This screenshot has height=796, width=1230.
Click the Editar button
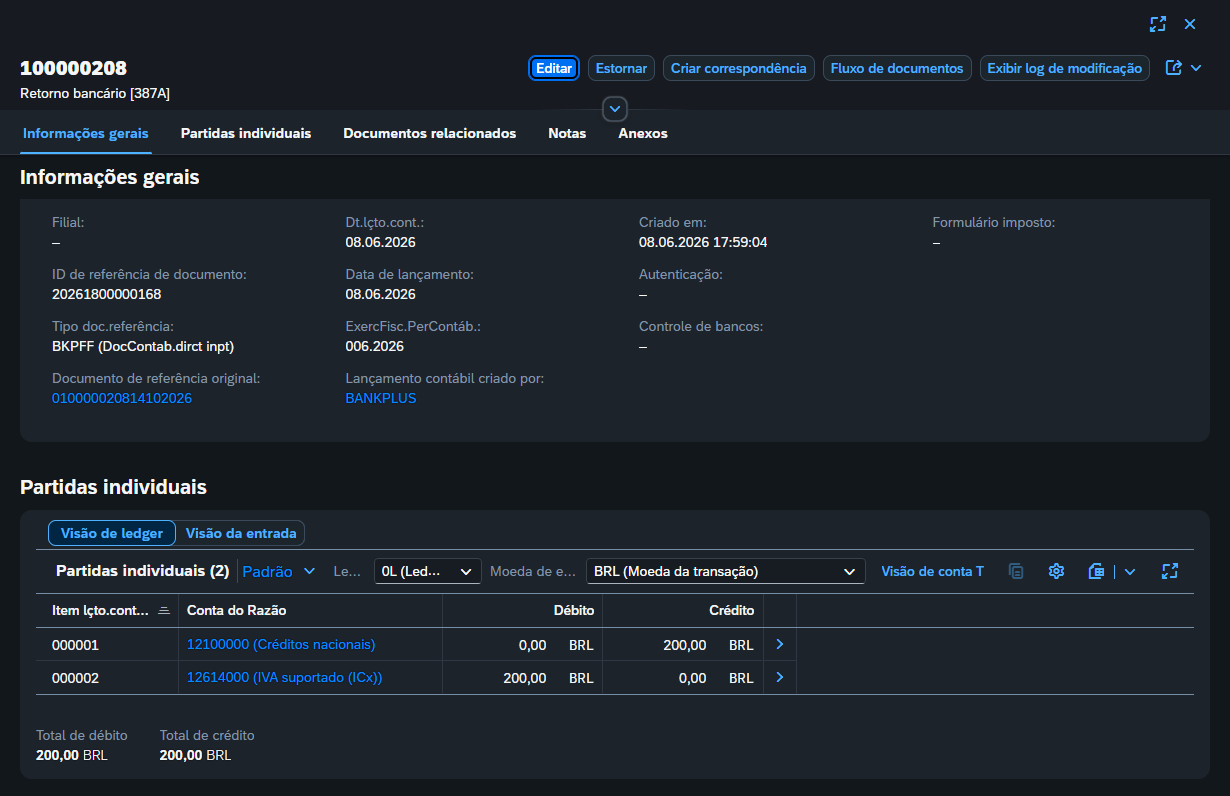tap(554, 68)
